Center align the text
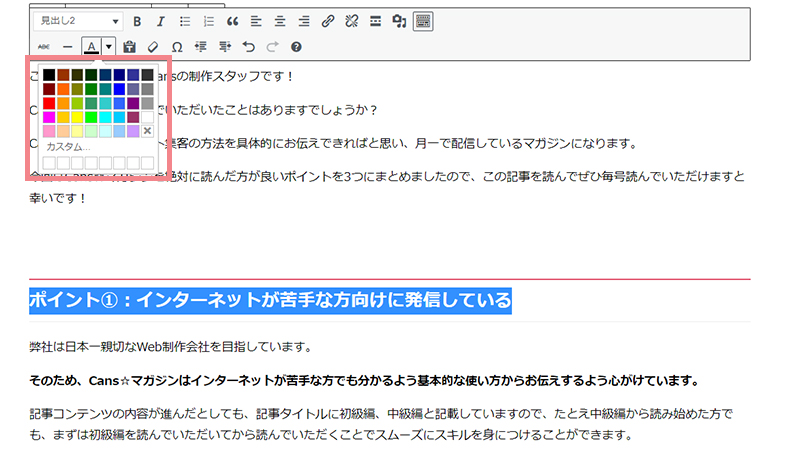This screenshot has width=800, height=450. (x=280, y=21)
